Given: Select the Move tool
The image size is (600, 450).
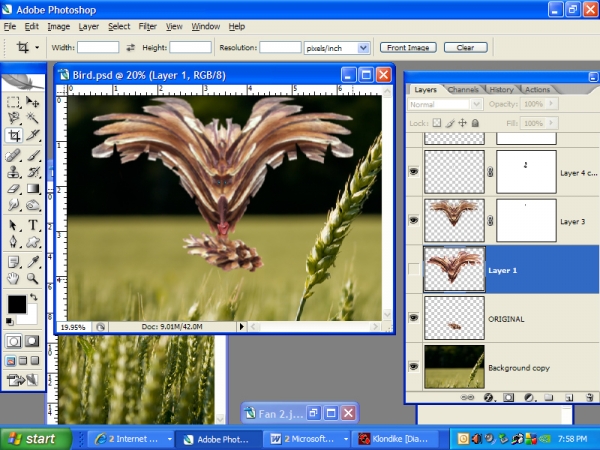Looking at the screenshot, I should (33, 102).
